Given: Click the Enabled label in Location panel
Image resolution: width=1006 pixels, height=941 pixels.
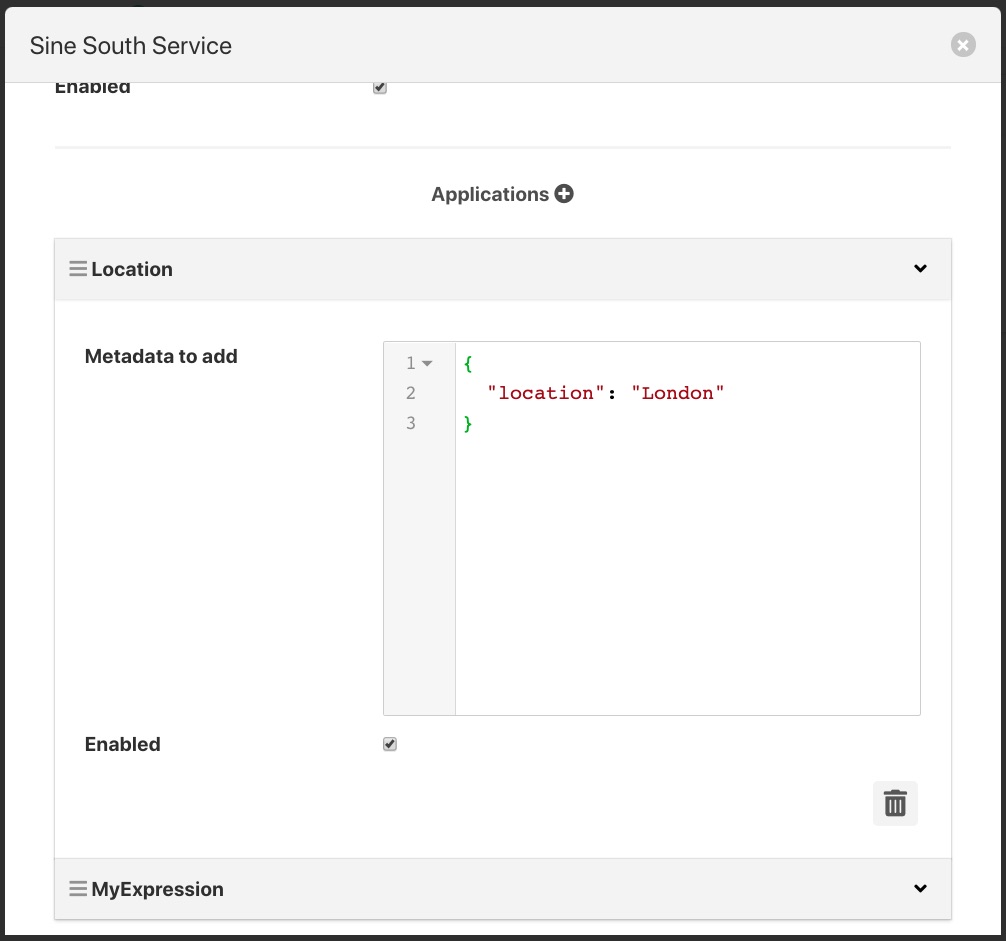Looking at the screenshot, I should point(122,744).
